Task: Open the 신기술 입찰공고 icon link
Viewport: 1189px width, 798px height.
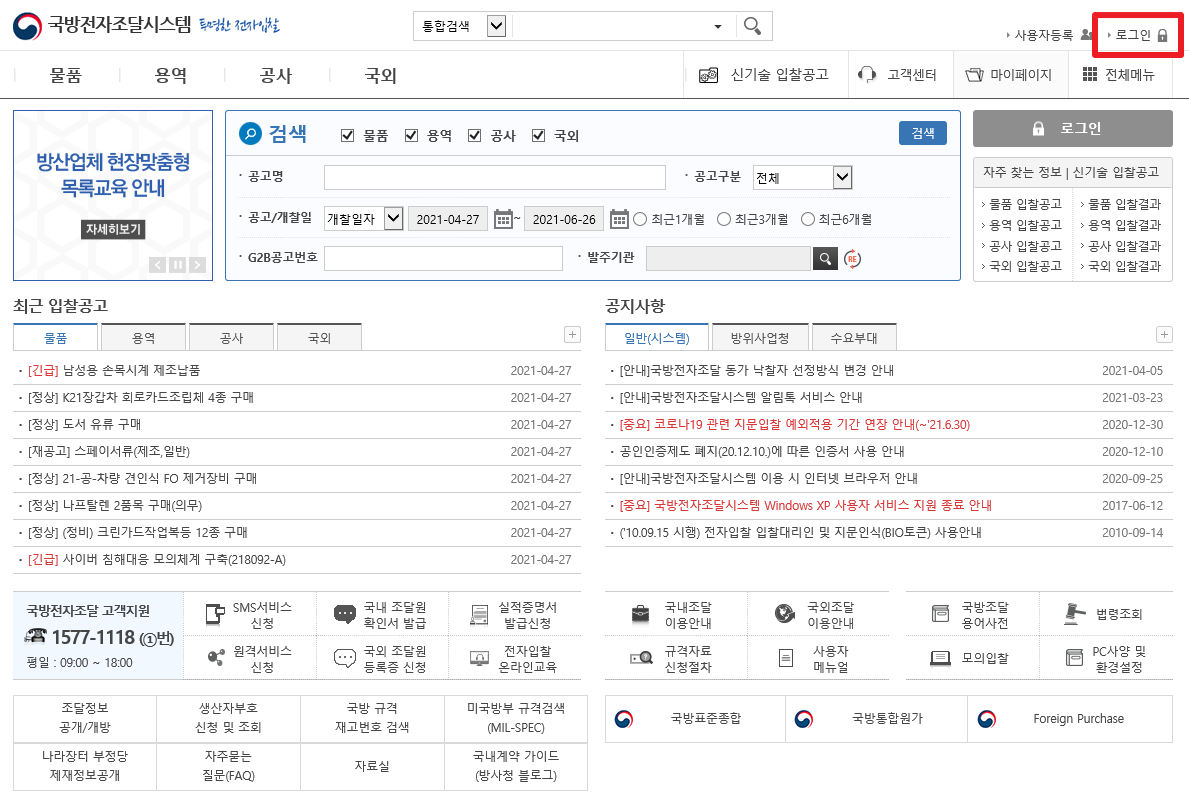Action: tap(708, 75)
